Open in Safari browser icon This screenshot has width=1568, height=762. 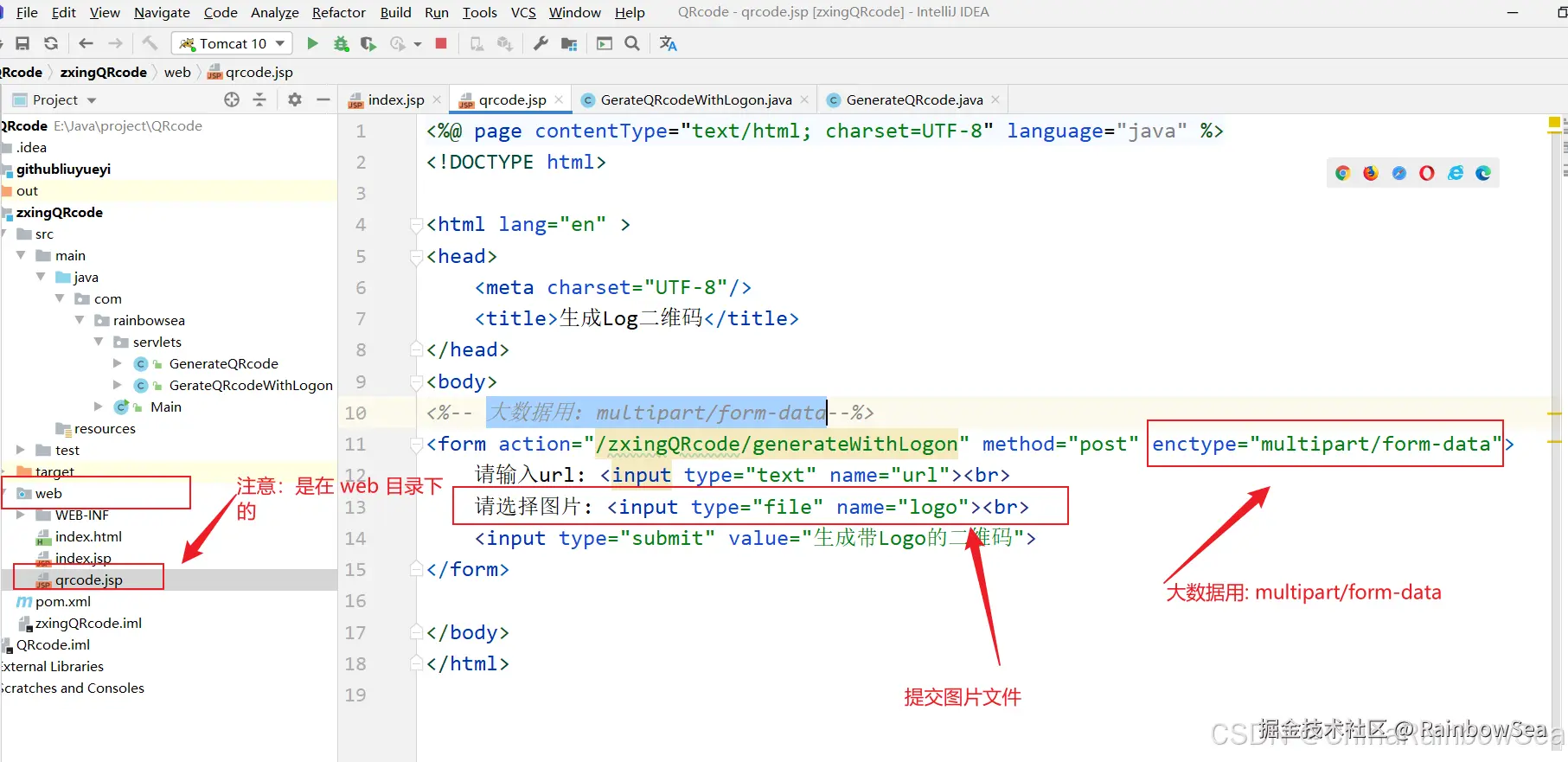coord(1399,173)
